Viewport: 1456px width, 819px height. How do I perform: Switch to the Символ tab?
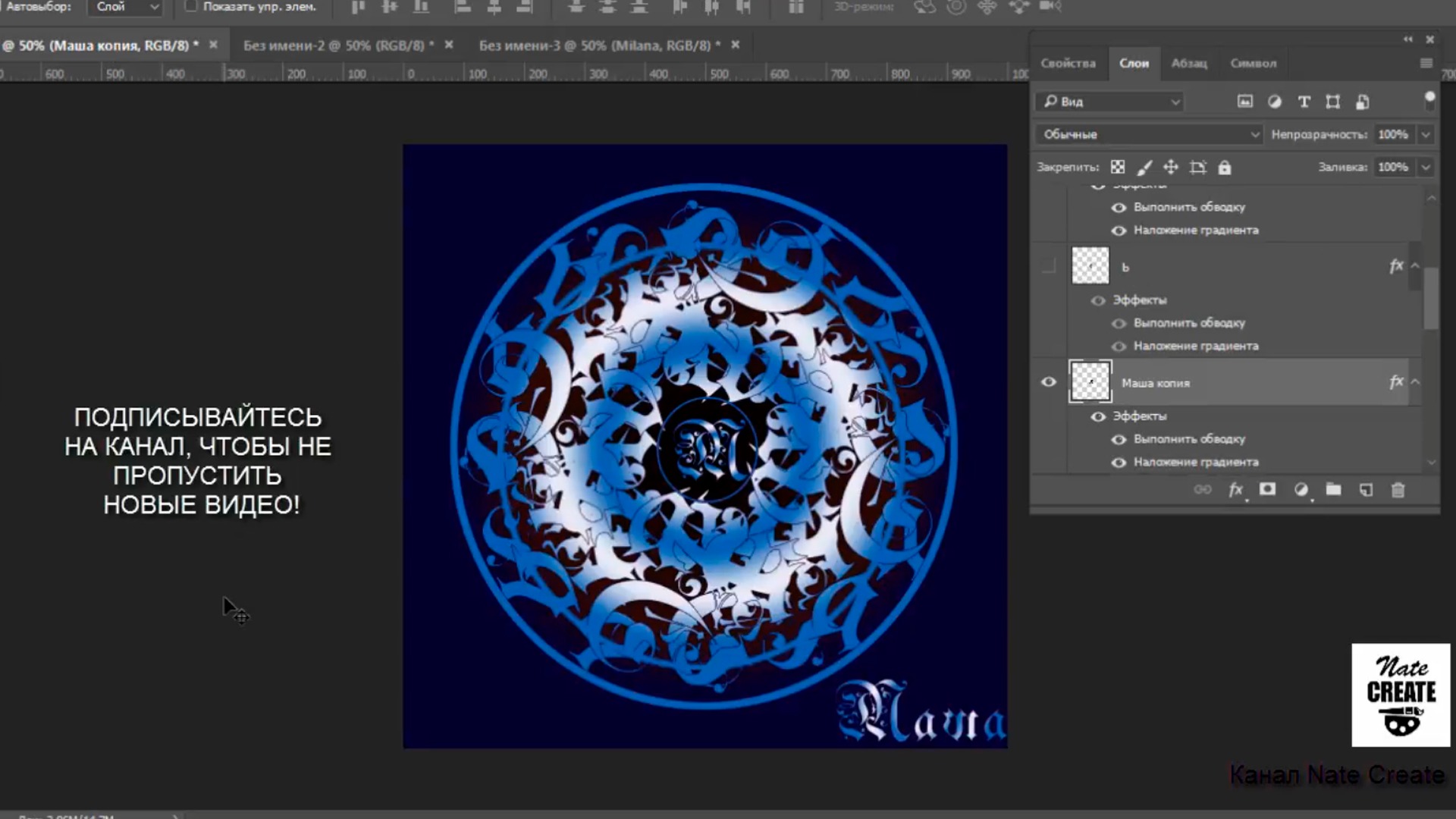[x=1253, y=64]
